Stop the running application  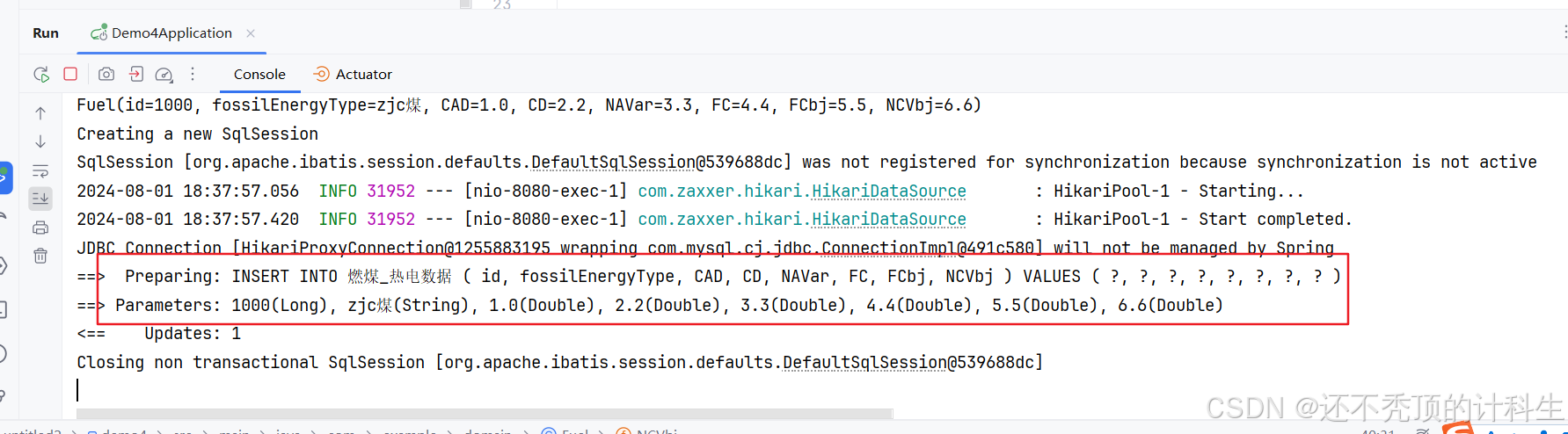pos(70,74)
